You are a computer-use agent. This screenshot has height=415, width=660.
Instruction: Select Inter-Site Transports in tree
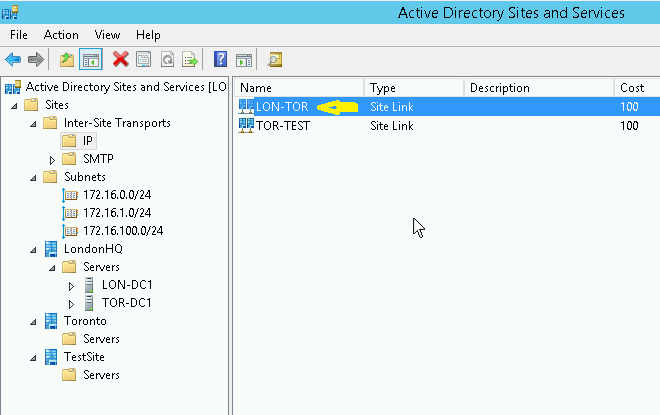[117, 123]
